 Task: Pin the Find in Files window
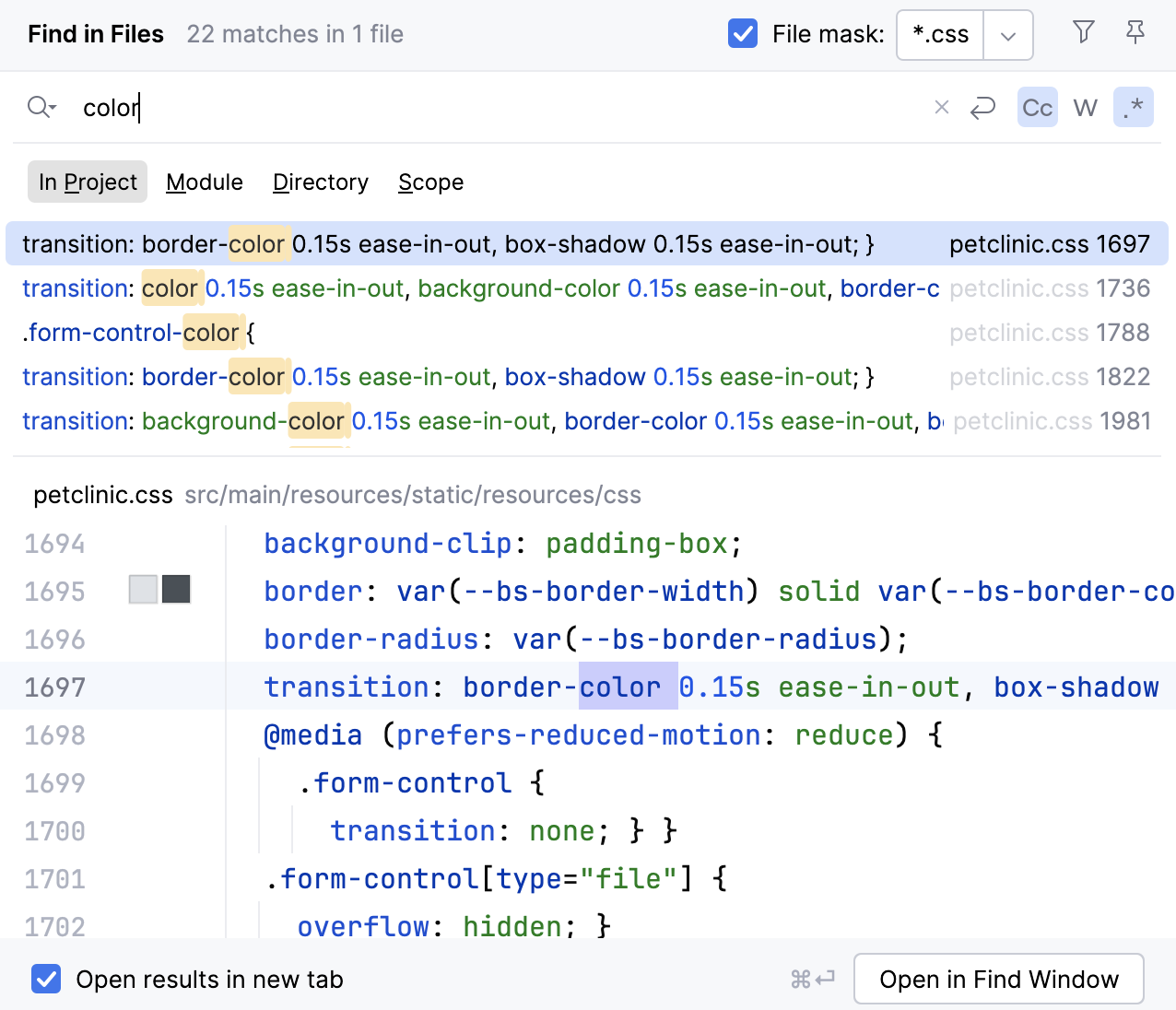coord(1135,33)
